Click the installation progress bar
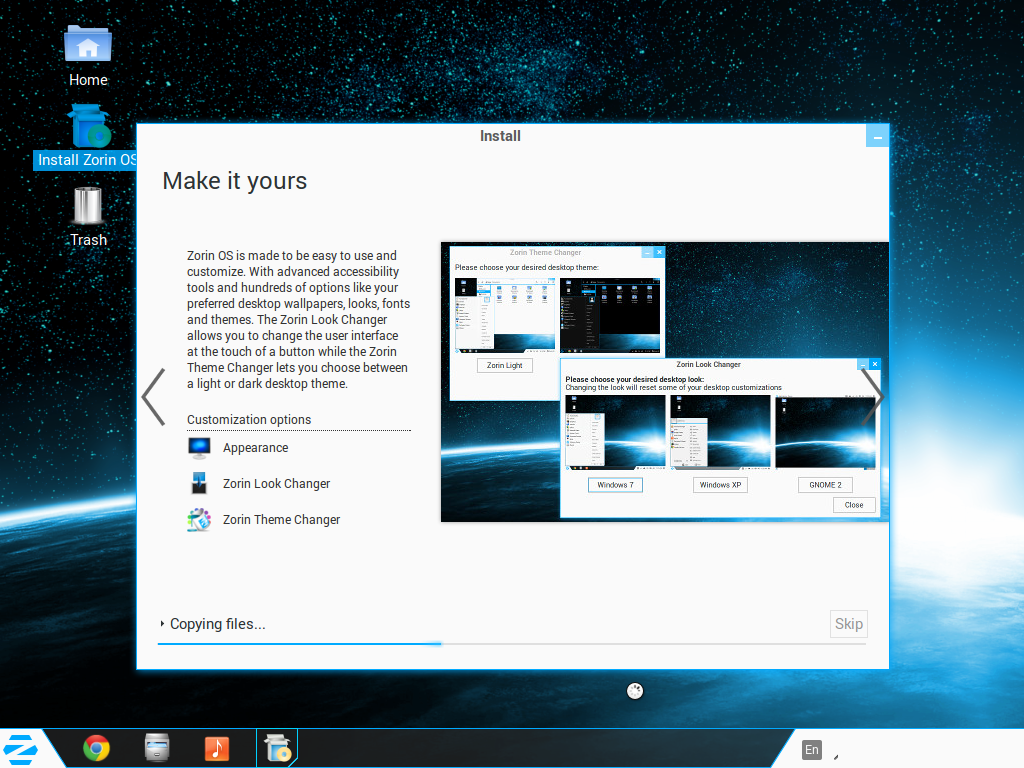This screenshot has height=768, width=1024. point(512,644)
